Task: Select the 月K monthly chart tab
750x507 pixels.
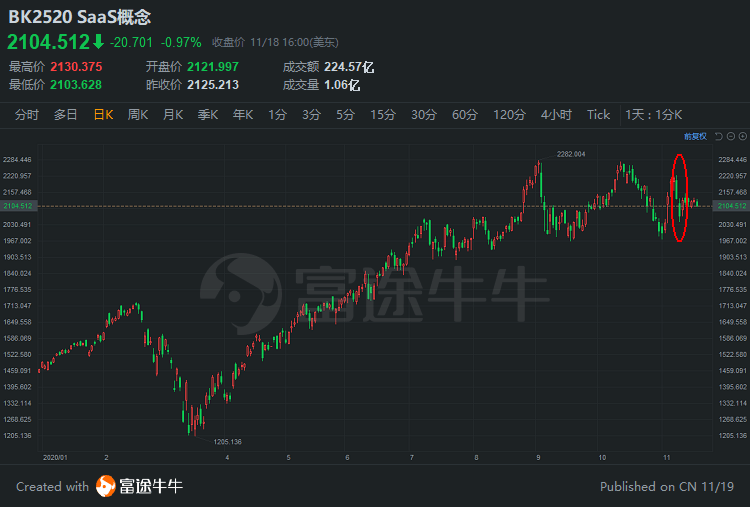Action: 173,115
